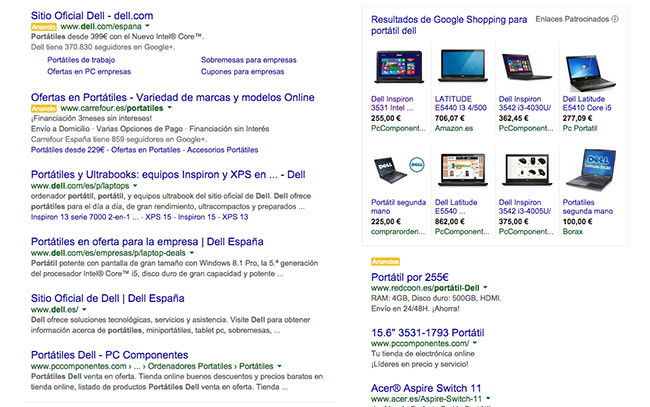Image resolution: width=650 pixels, height=407 pixels.
Task: Open 'Dell Latitude E5540 ...' product title
Action: click(456, 206)
